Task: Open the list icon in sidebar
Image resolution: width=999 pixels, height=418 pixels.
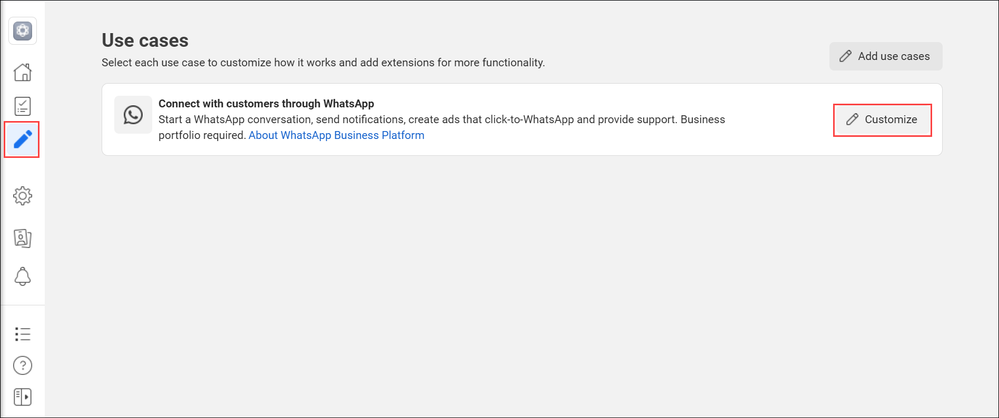Action: 22,334
